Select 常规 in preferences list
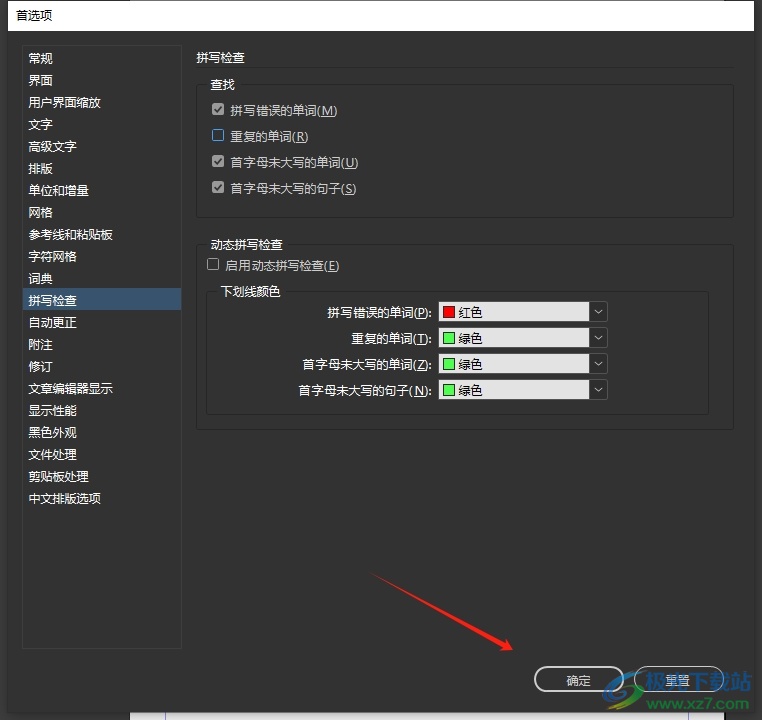Screen dimensions: 762x720 coord(102,58)
